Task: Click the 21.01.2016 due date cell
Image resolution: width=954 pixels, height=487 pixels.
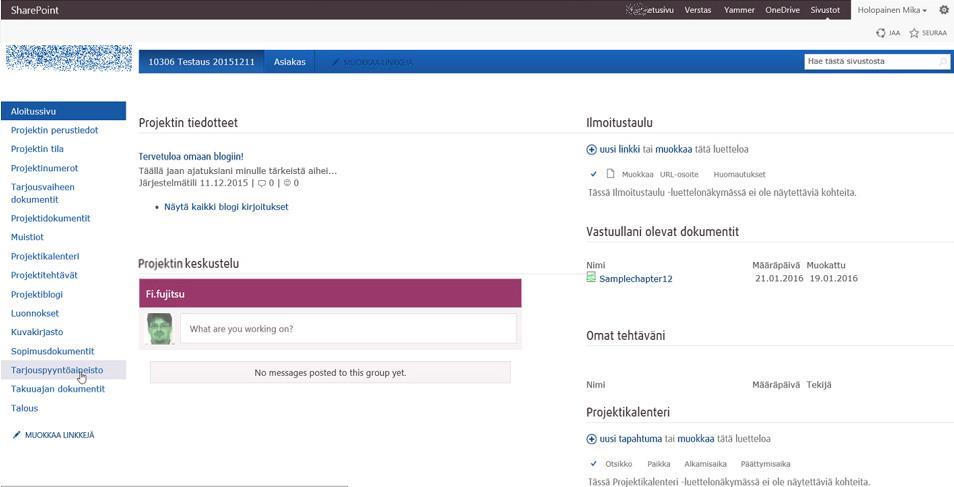Action: pos(779,278)
